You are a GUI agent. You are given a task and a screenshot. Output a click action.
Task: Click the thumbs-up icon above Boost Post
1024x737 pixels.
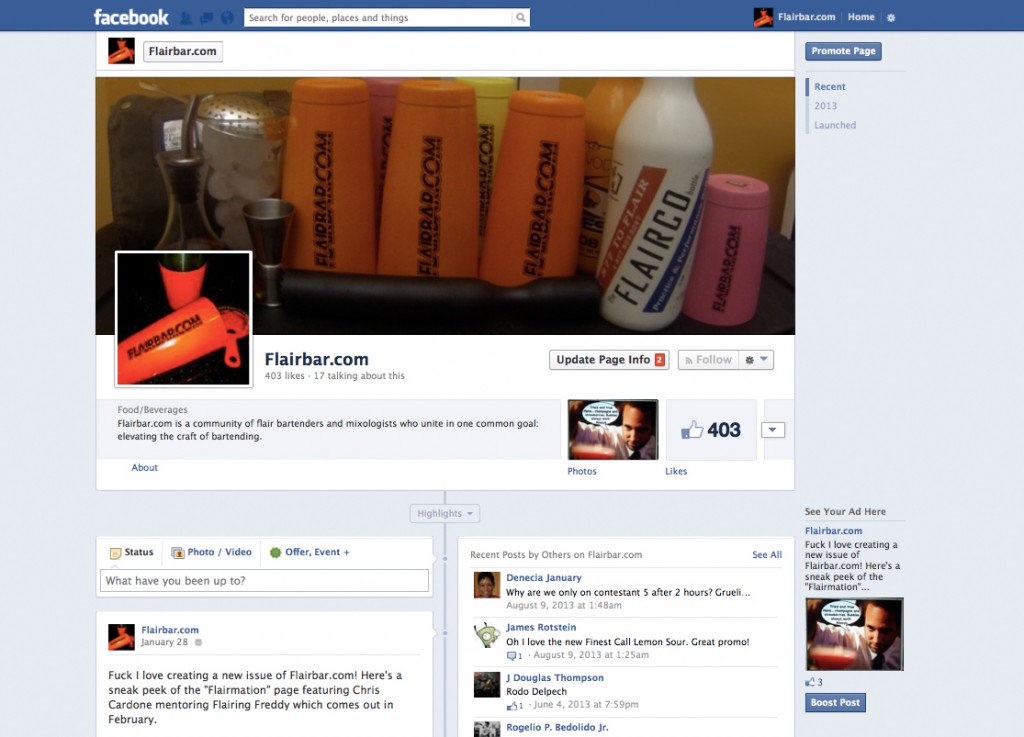coord(810,682)
